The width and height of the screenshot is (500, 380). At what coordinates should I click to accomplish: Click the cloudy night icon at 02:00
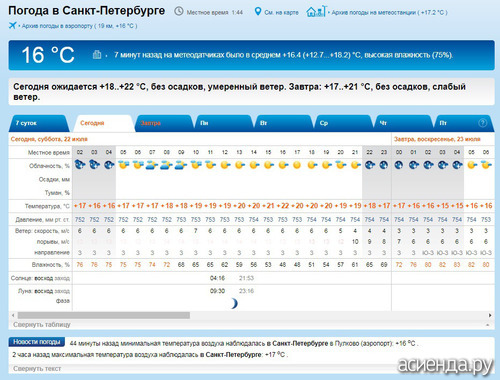coord(80,164)
